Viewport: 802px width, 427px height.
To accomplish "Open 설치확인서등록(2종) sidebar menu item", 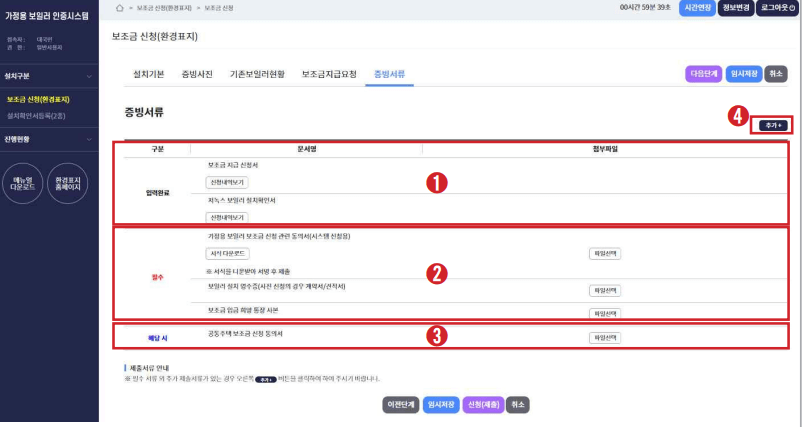I will point(36,116).
